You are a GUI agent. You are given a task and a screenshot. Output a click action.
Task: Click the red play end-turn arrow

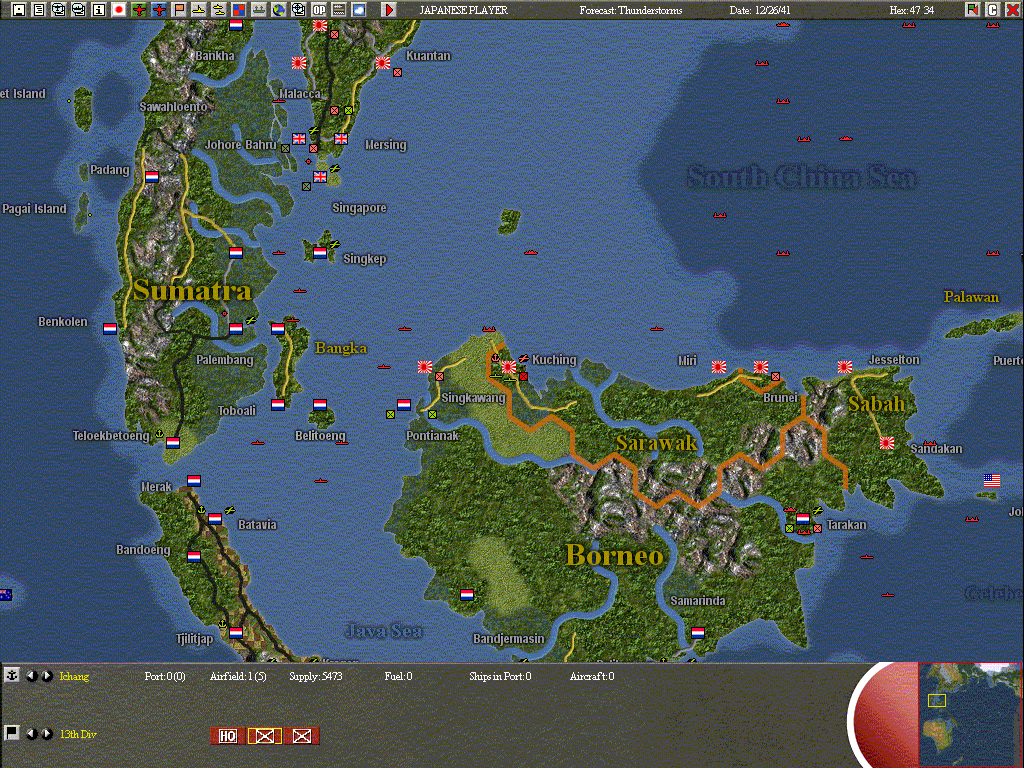click(389, 10)
